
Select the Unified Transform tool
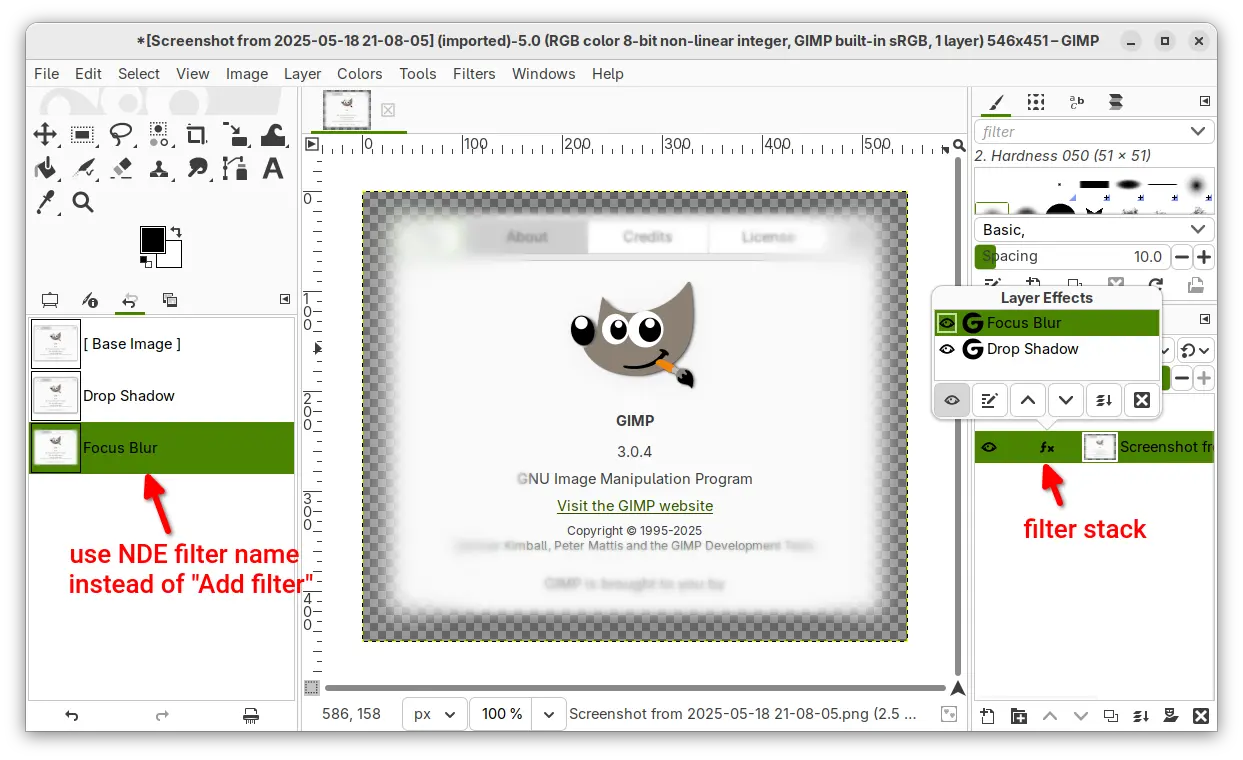(235, 134)
